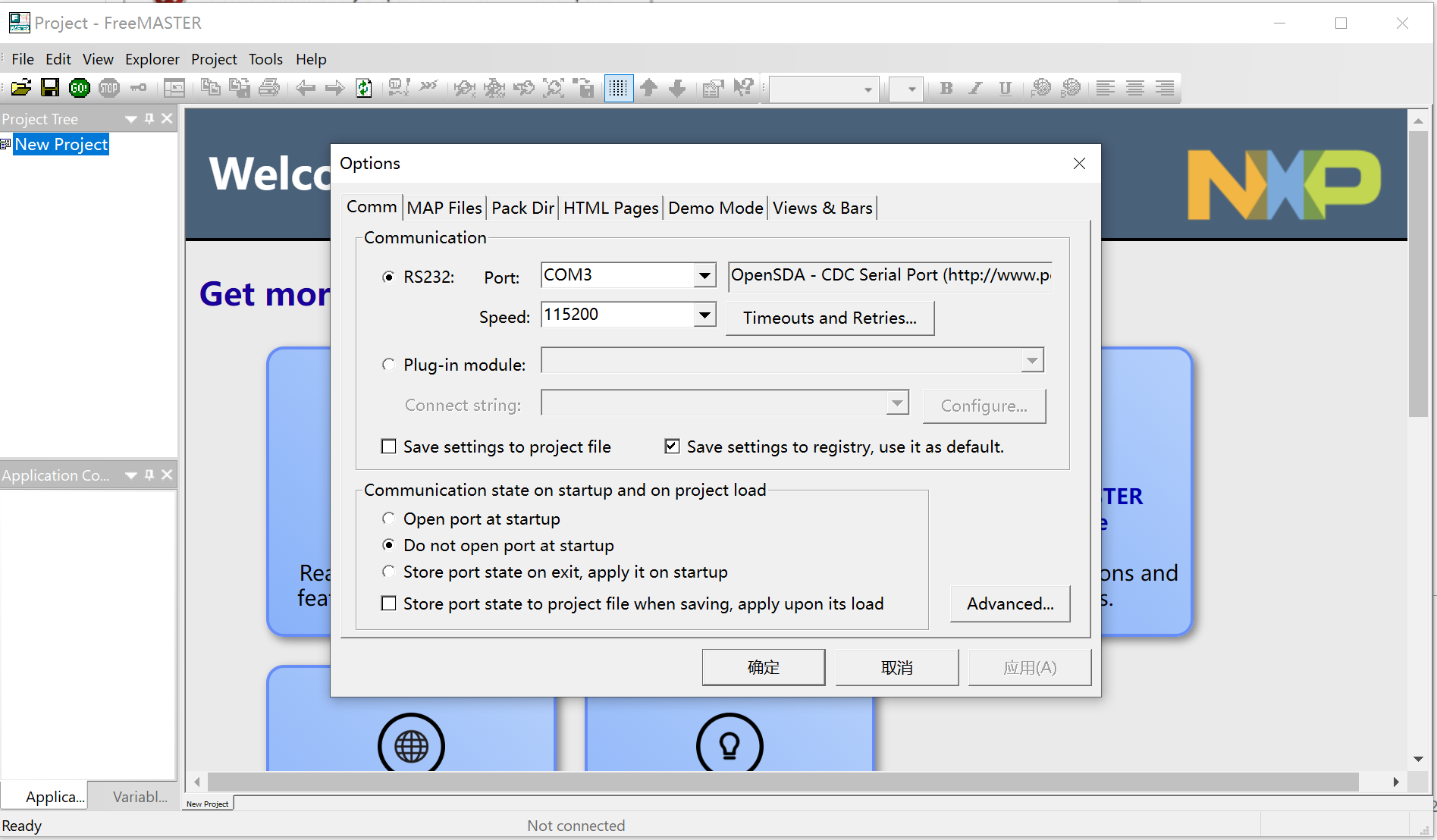Toggle Bold formatting in the toolbar
1437x840 pixels.
click(x=946, y=88)
